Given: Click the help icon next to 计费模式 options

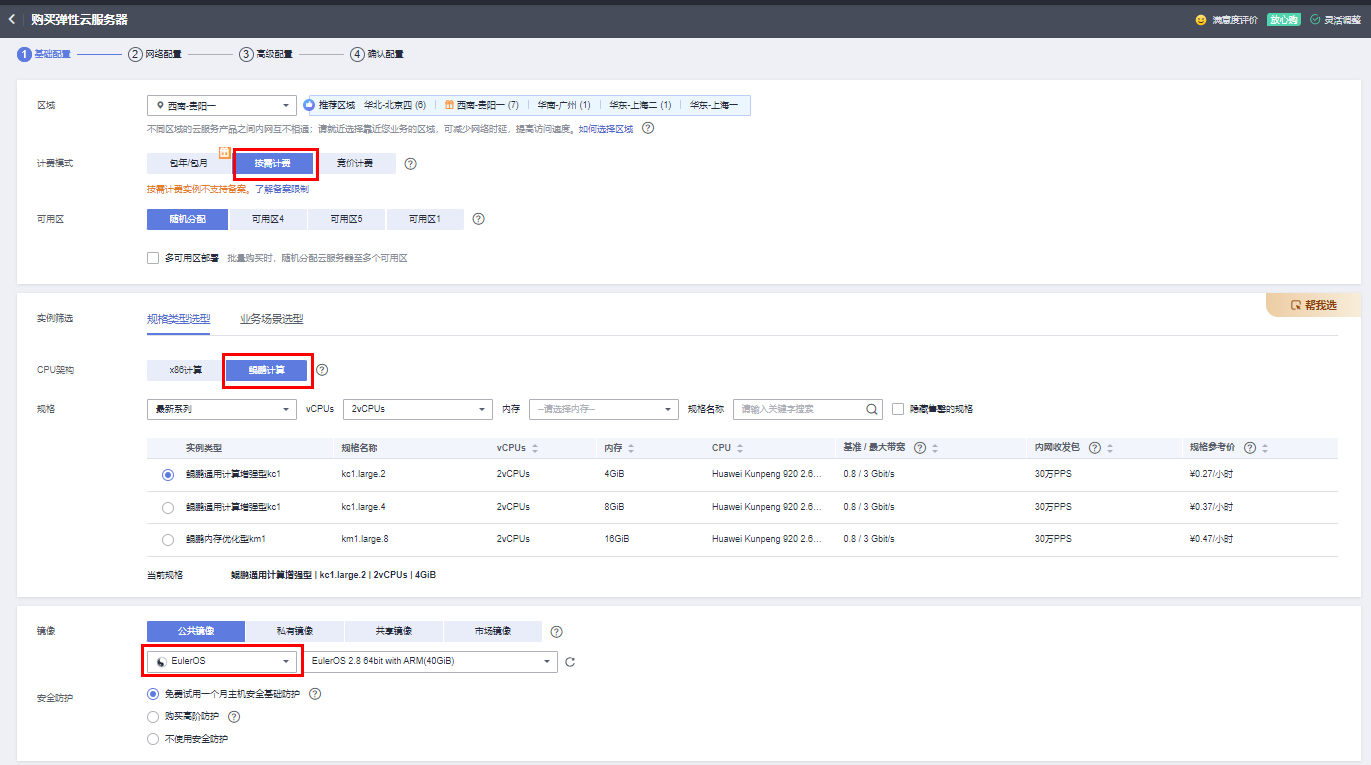Looking at the screenshot, I should tap(410, 163).
